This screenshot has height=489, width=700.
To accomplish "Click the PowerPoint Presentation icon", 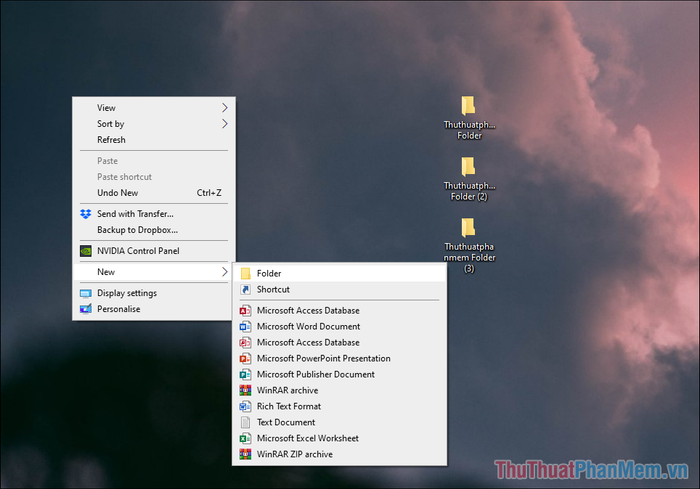I will pyautogui.click(x=245, y=359).
